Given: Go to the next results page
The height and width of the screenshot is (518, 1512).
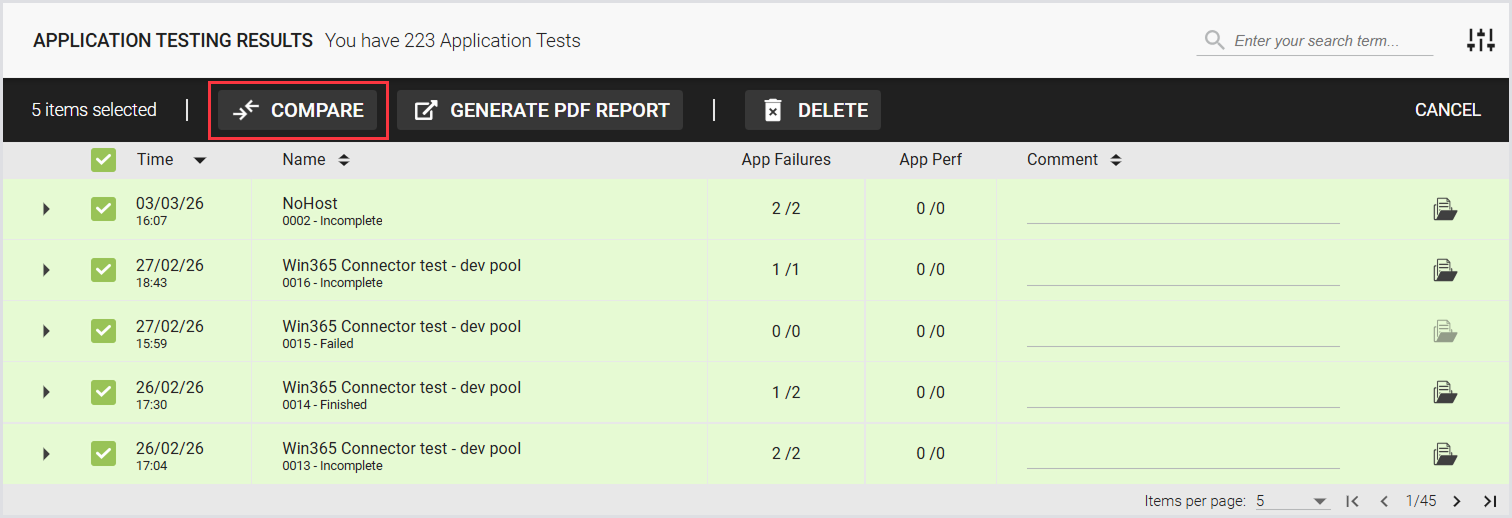Looking at the screenshot, I should coord(1457,501).
